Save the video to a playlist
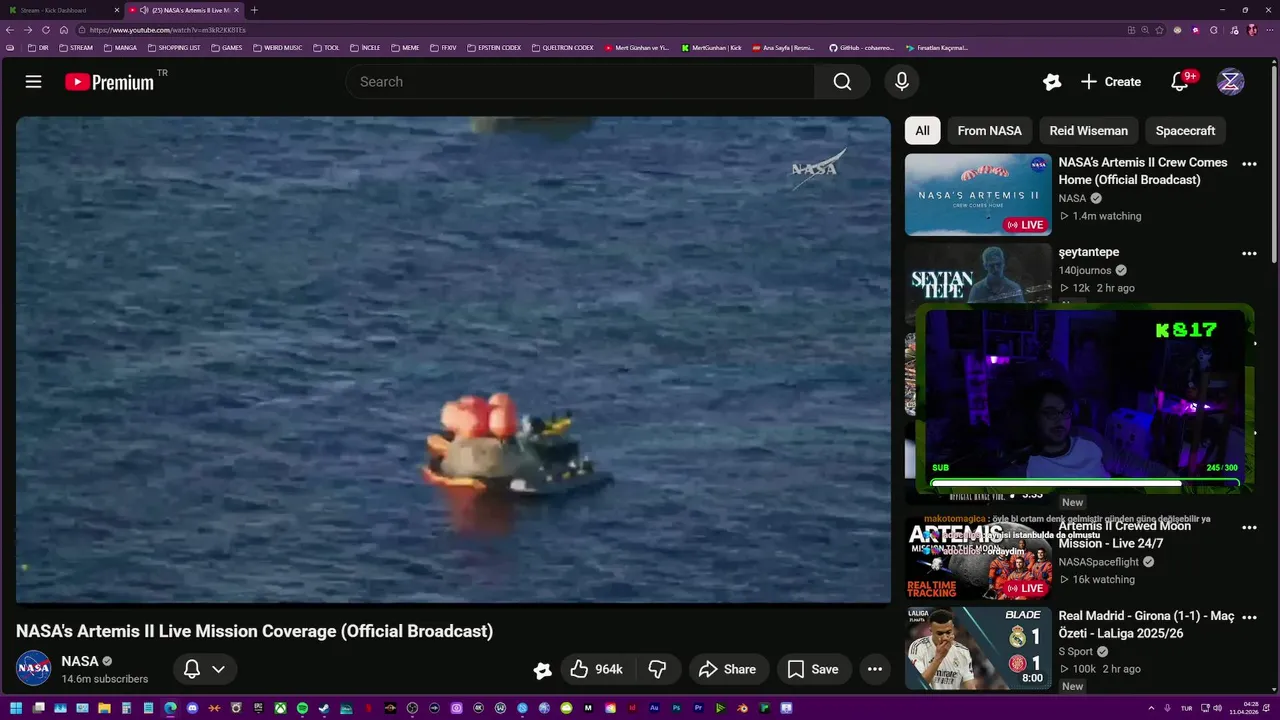The height and width of the screenshot is (720, 1280). tap(813, 669)
